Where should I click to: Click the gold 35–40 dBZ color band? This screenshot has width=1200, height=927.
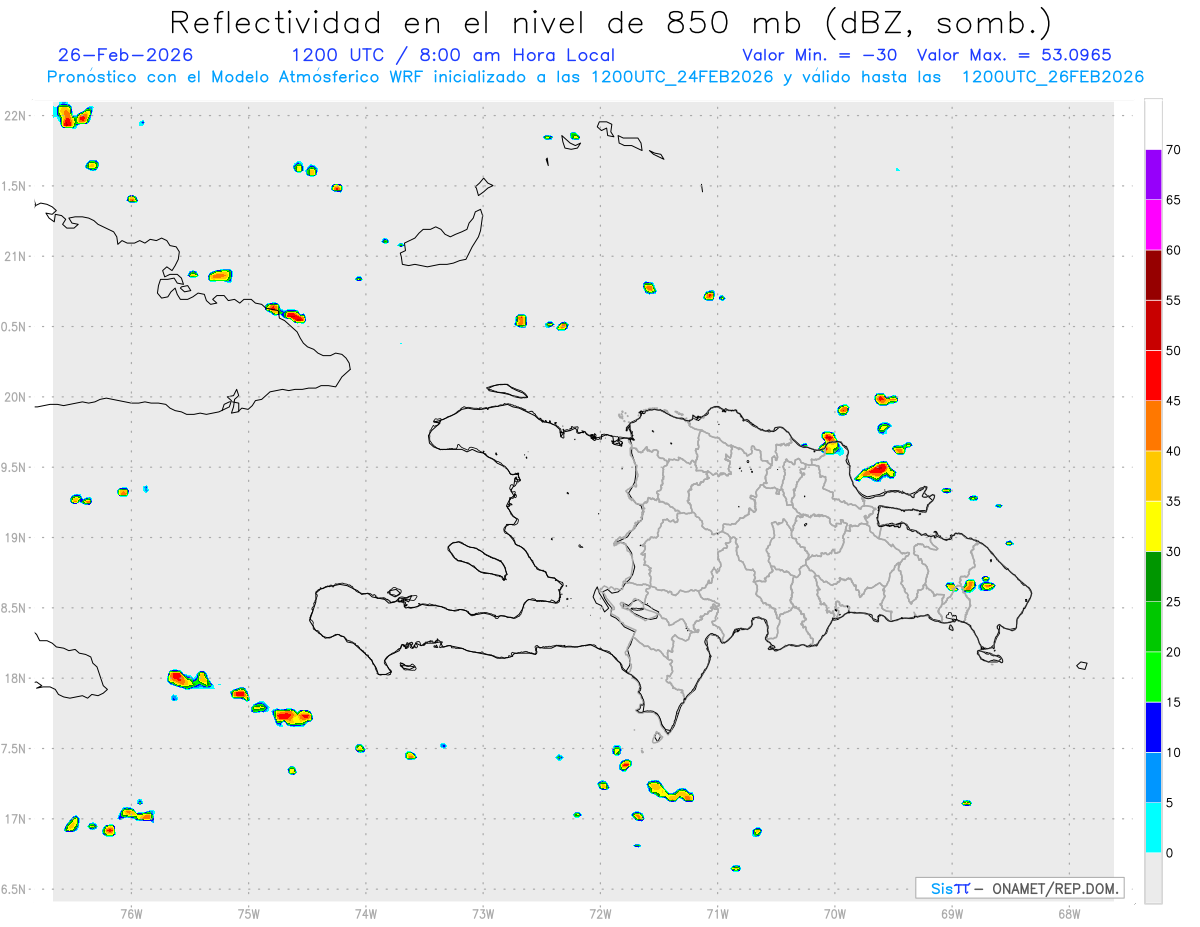tap(1153, 476)
